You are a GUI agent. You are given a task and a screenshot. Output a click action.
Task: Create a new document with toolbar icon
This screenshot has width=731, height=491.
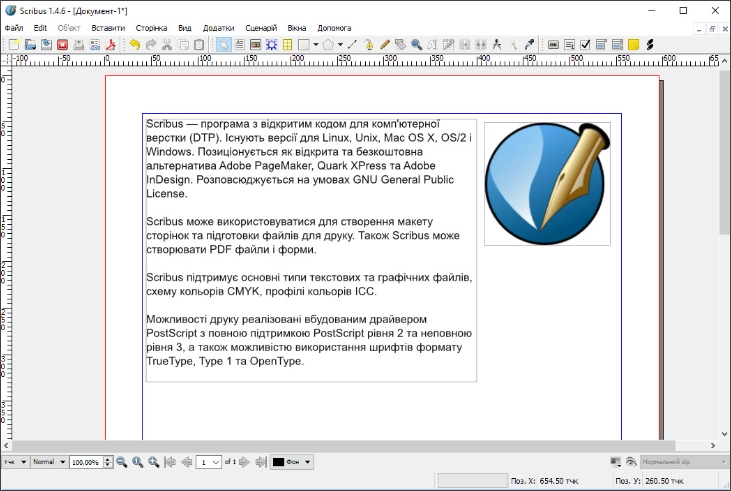tap(14, 45)
